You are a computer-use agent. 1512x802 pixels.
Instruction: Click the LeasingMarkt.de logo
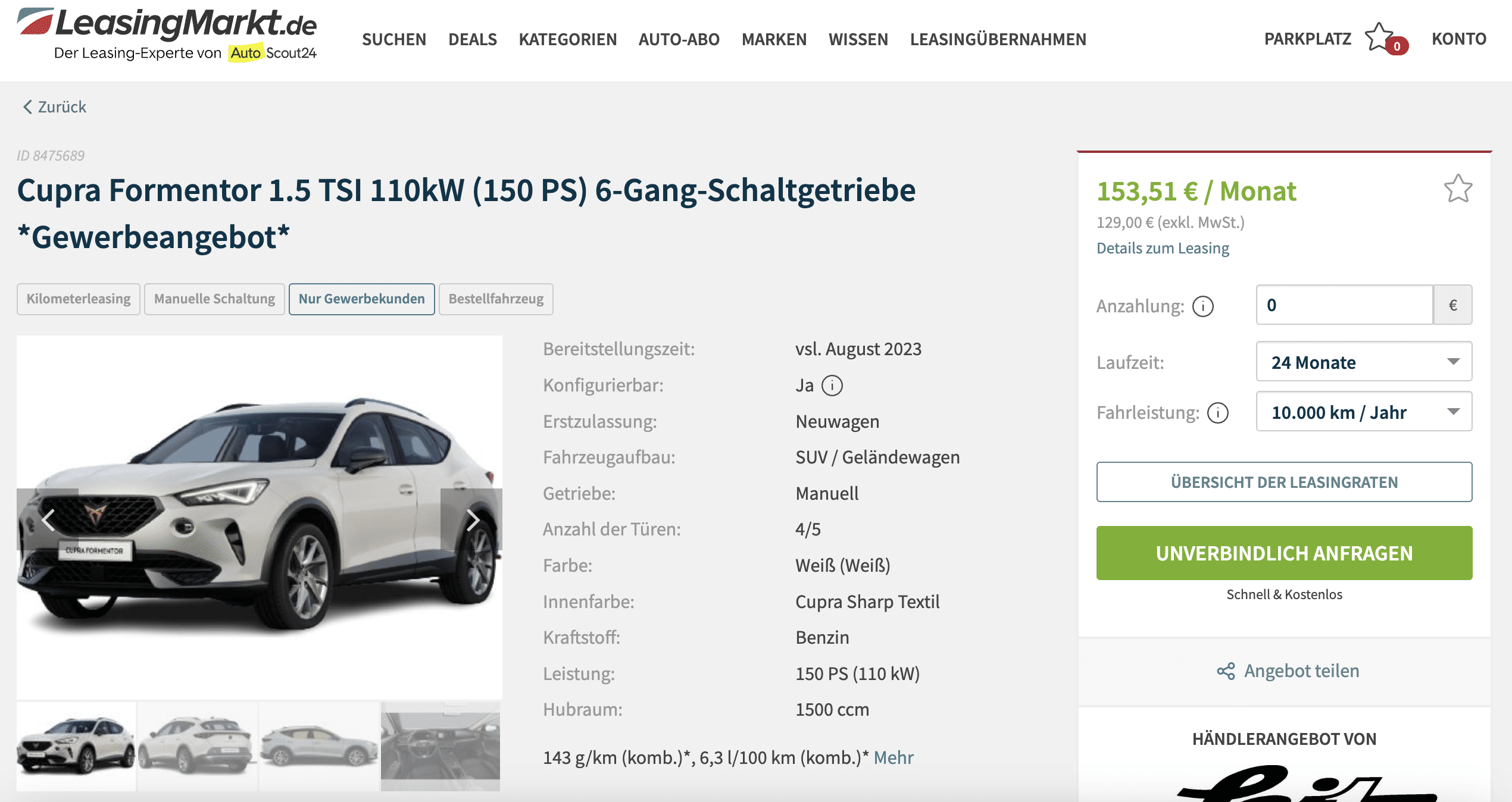[167, 35]
